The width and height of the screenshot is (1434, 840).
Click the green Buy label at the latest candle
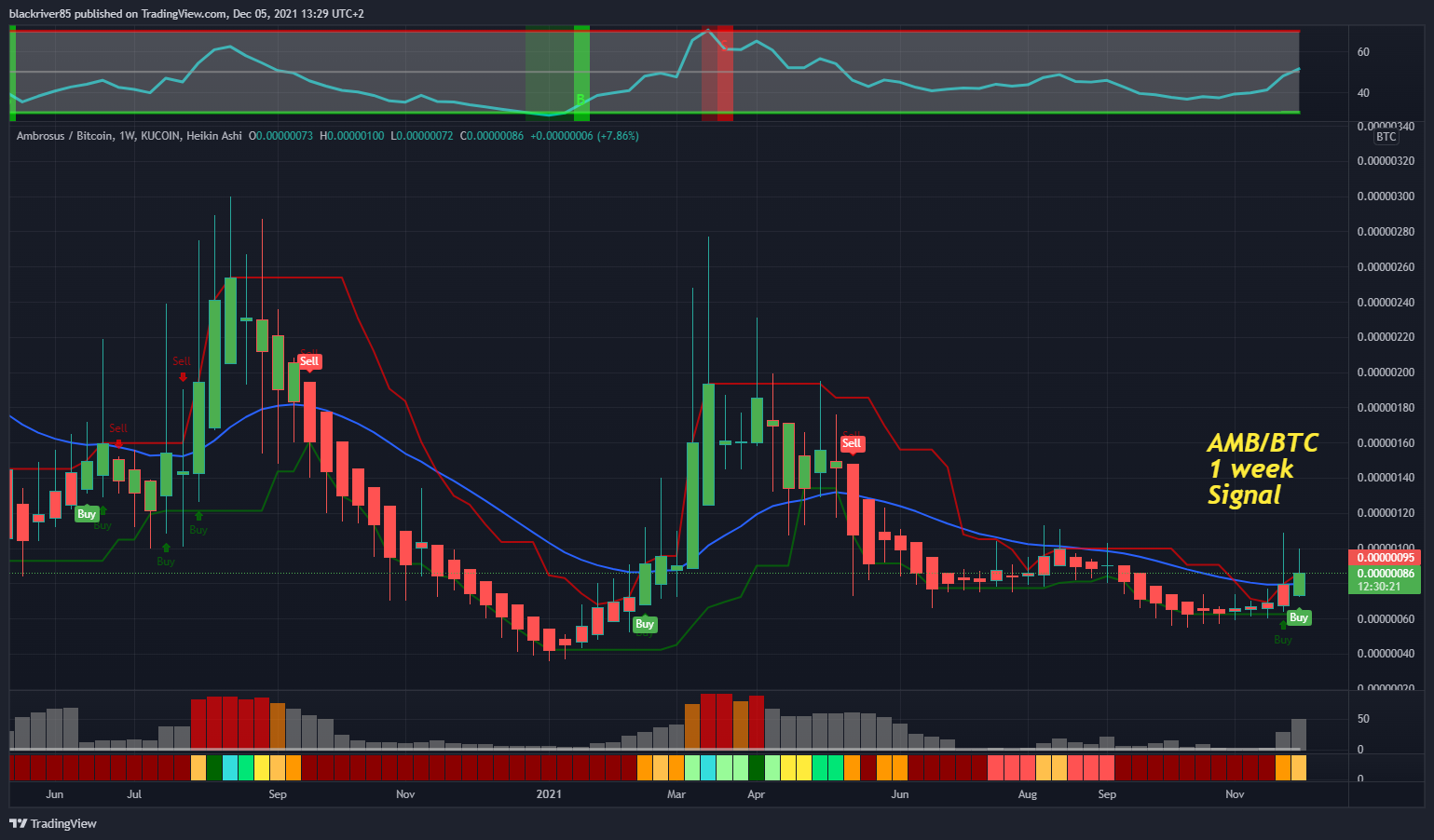click(x=1299, y=617)
